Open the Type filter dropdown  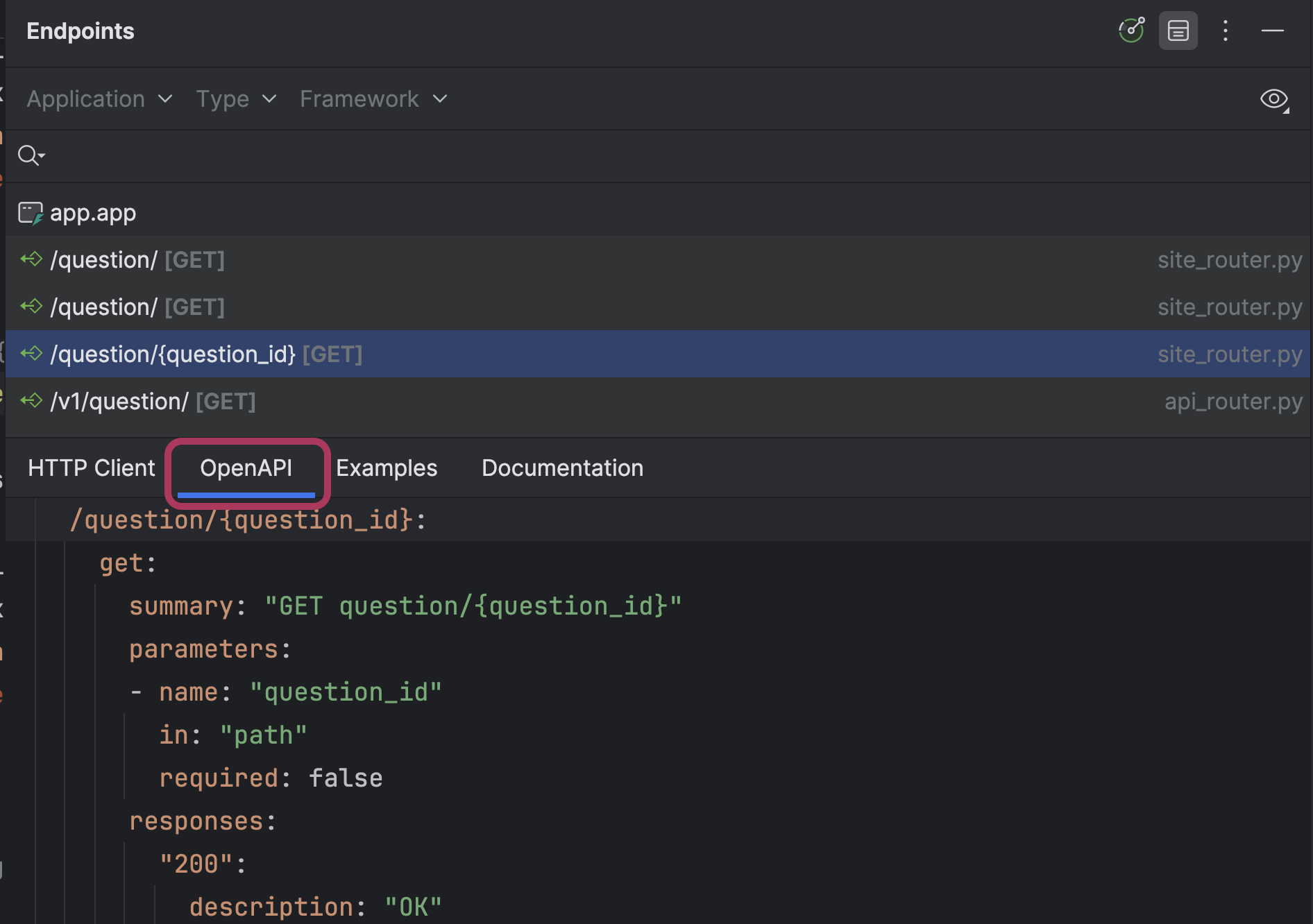tap(236, 99)
